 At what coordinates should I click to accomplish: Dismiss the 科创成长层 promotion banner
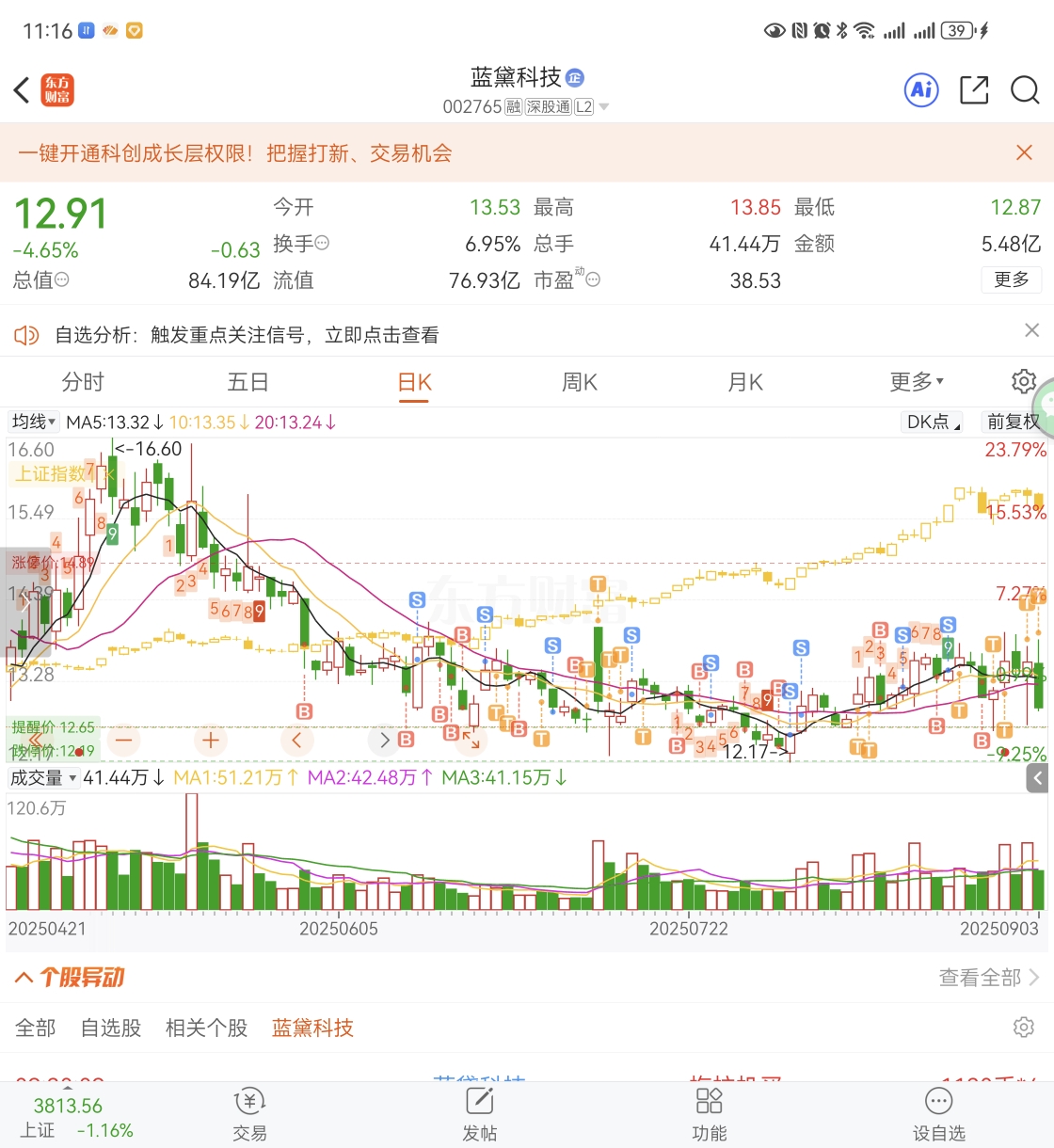click(x=1024, y=152)
